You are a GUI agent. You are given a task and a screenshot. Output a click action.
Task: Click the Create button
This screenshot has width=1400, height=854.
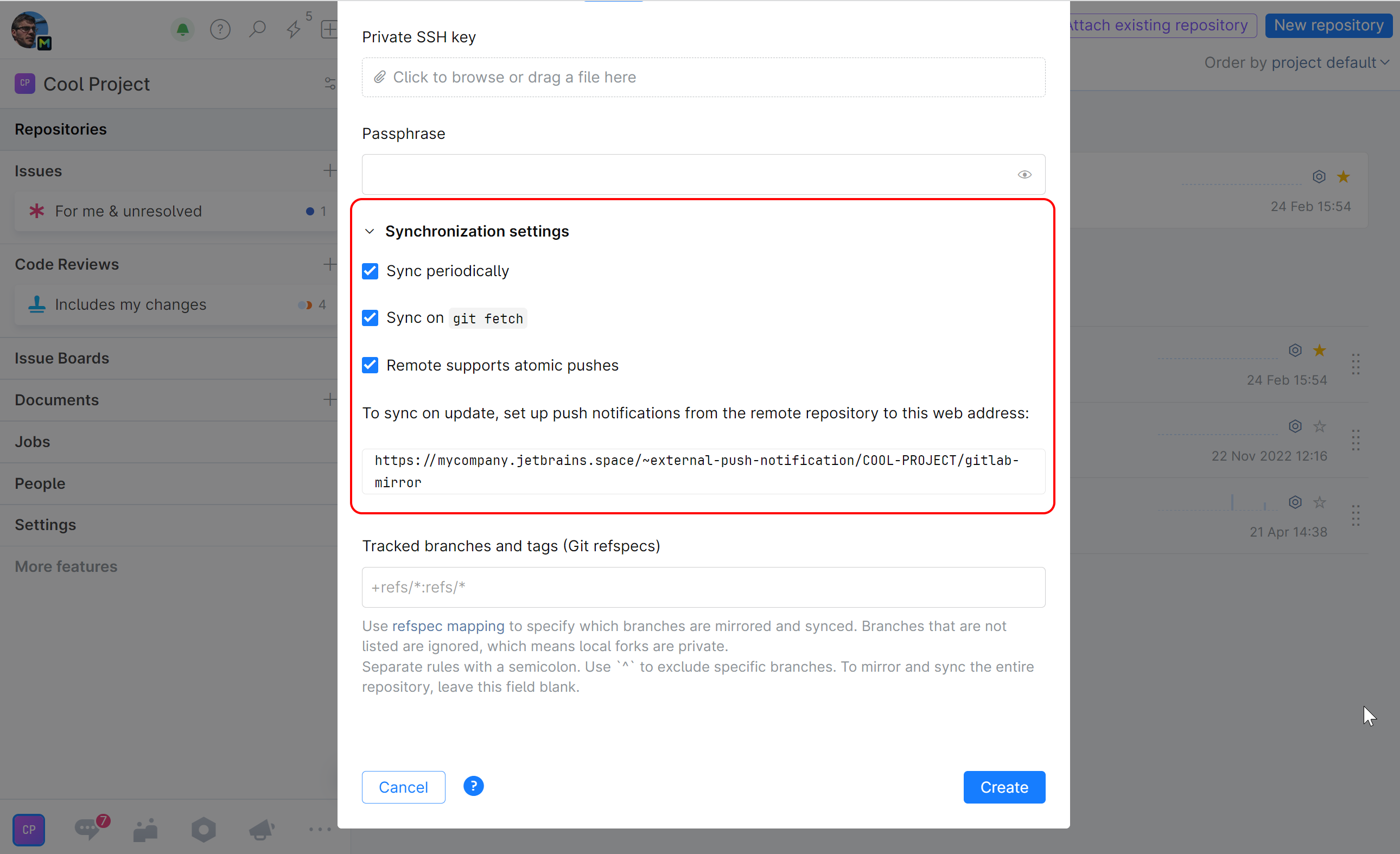(x=1003, y=787)
